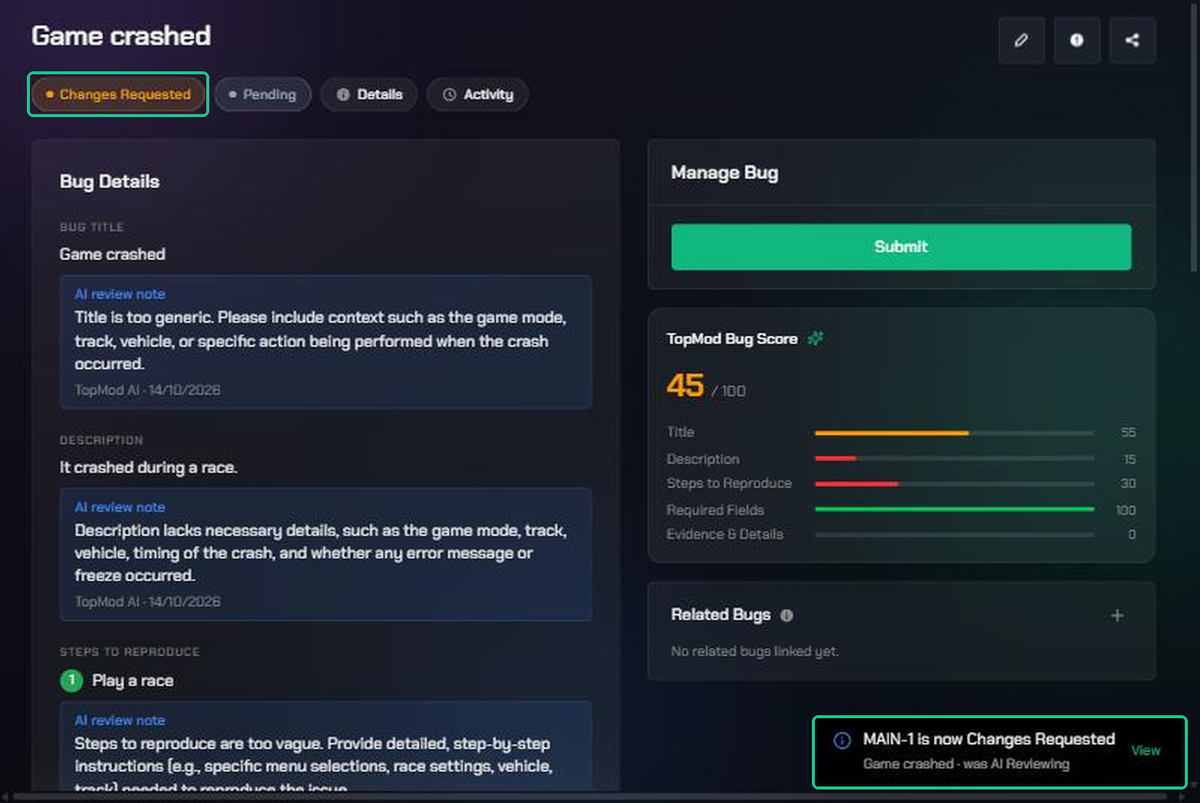Click the step 1 green number badge
Image resolution: width=1200 pixels, height=803 pixels.
tap(71, 681)
